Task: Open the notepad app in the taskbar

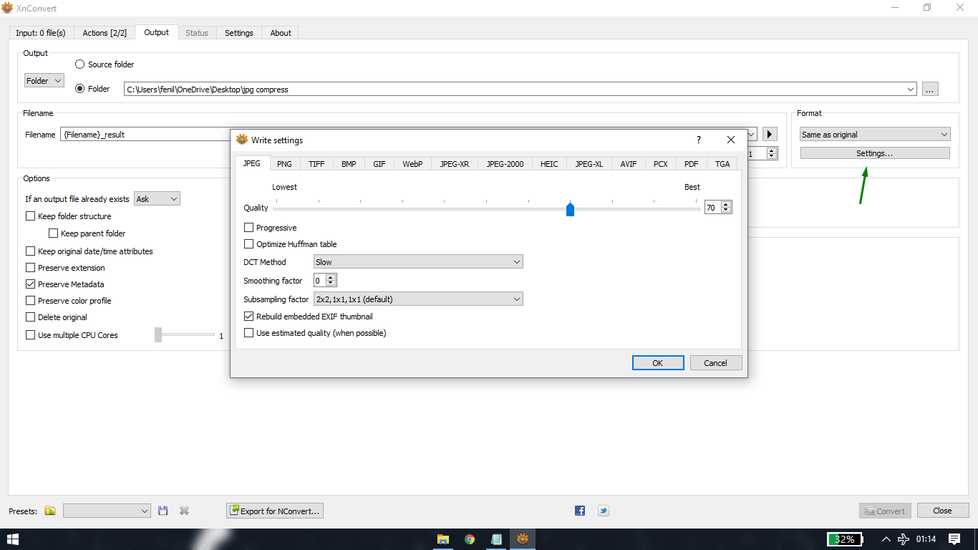Action: pos(496,539)
